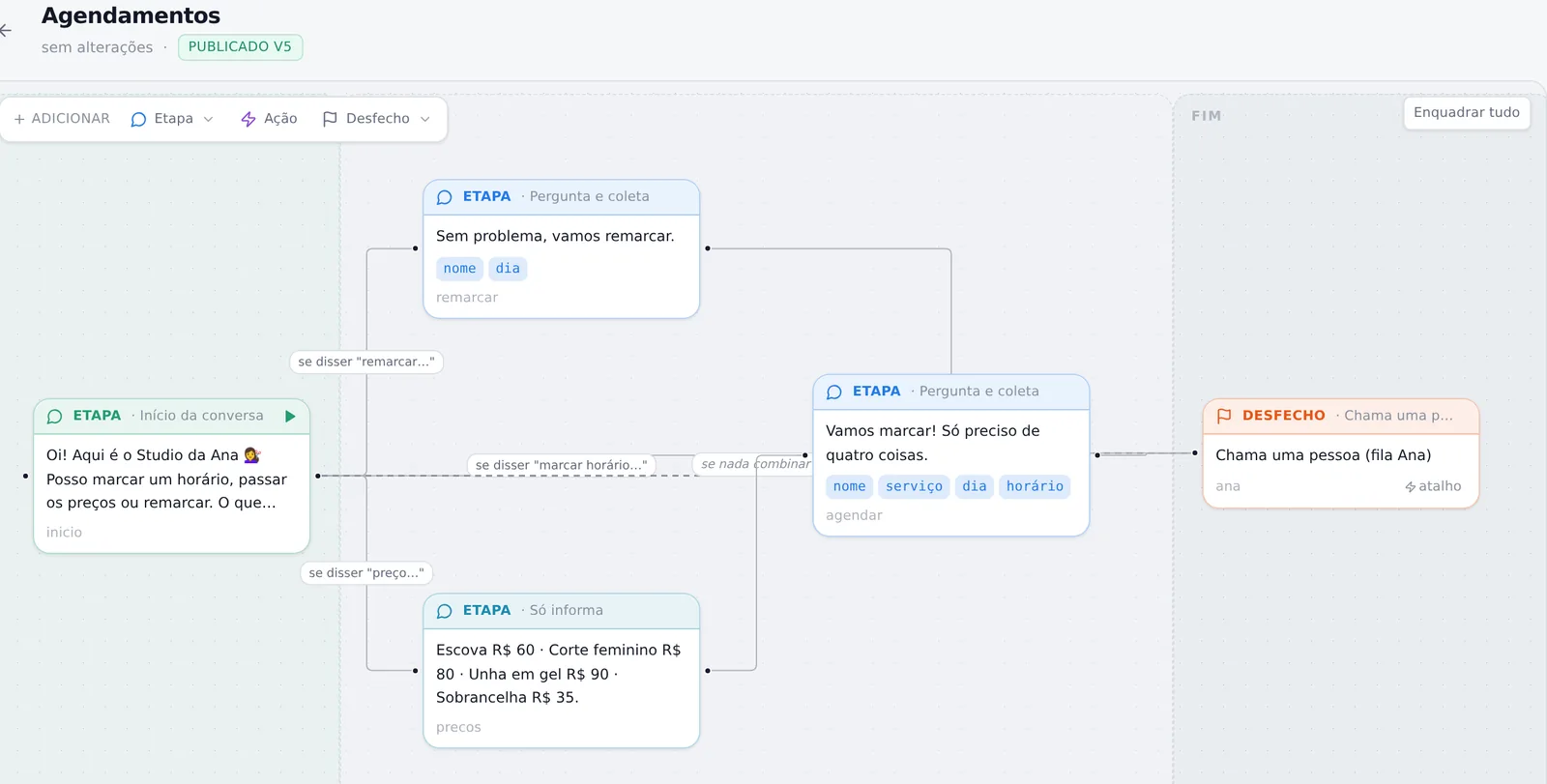This screenshot has height=784, width=1547.
Task: Click the lightning icon beside Ação
Action: 248,119
